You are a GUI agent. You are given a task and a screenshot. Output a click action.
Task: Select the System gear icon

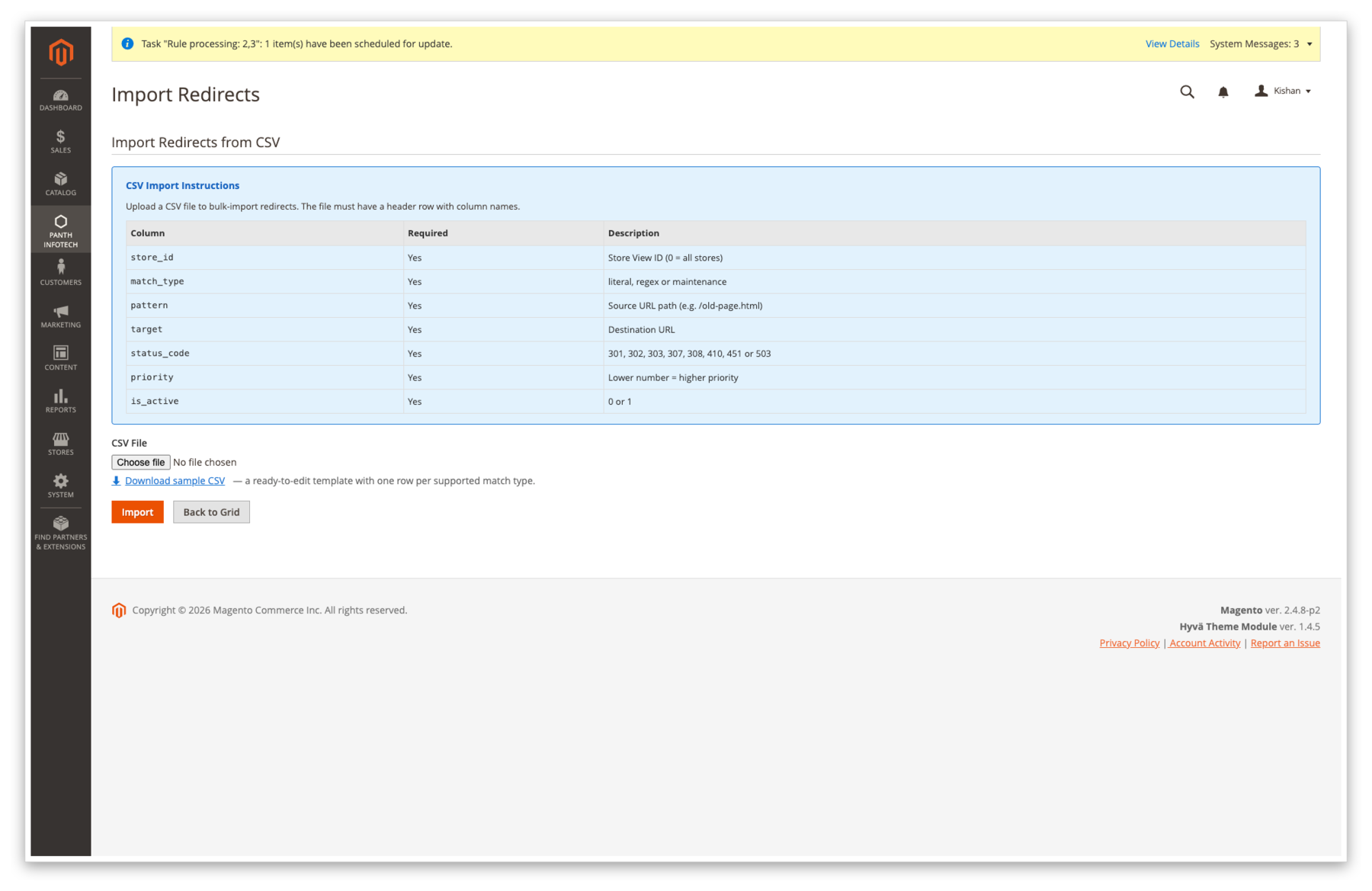point(60,485)
